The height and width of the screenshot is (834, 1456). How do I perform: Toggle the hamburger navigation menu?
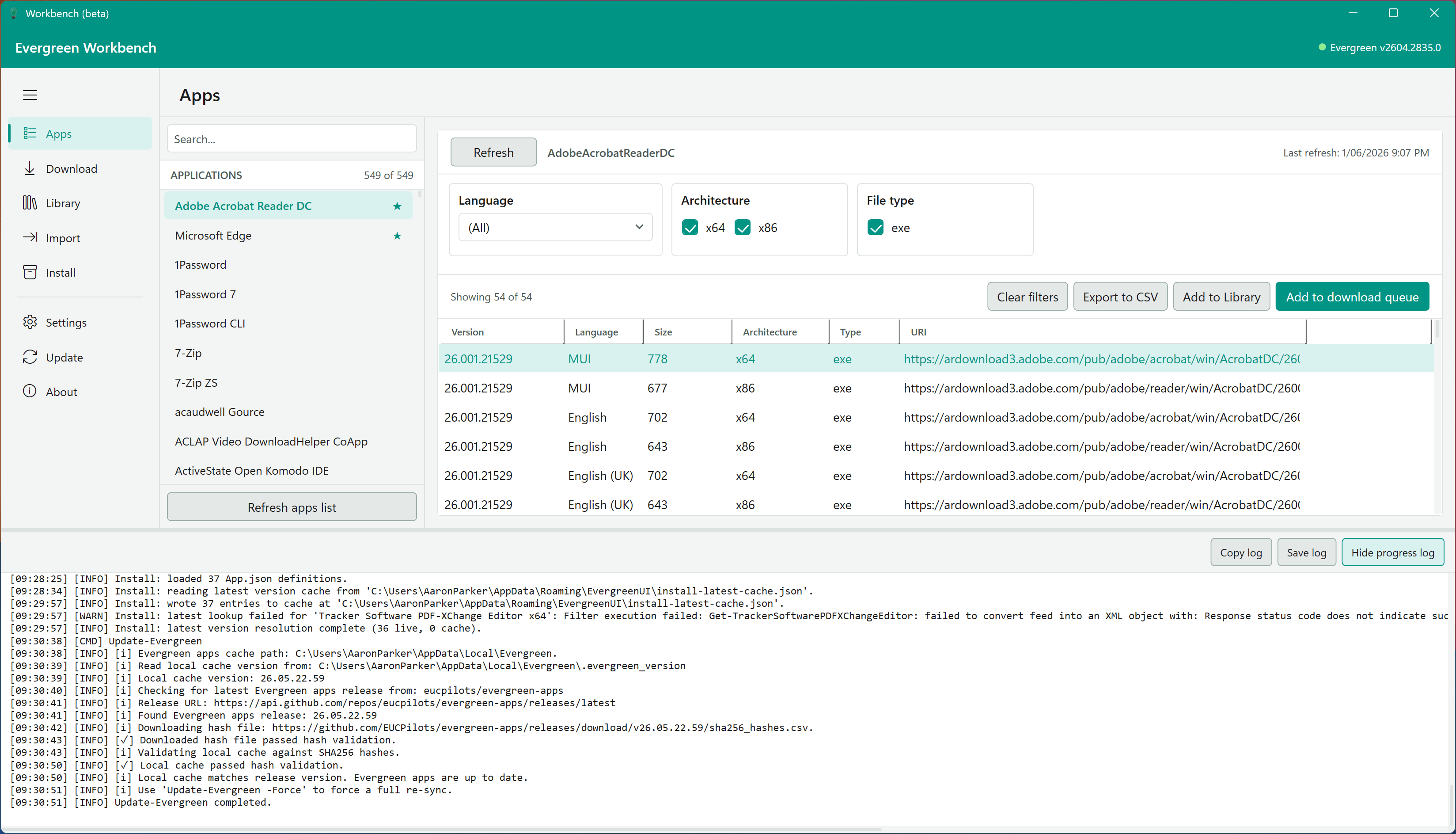tap(30, 95)
